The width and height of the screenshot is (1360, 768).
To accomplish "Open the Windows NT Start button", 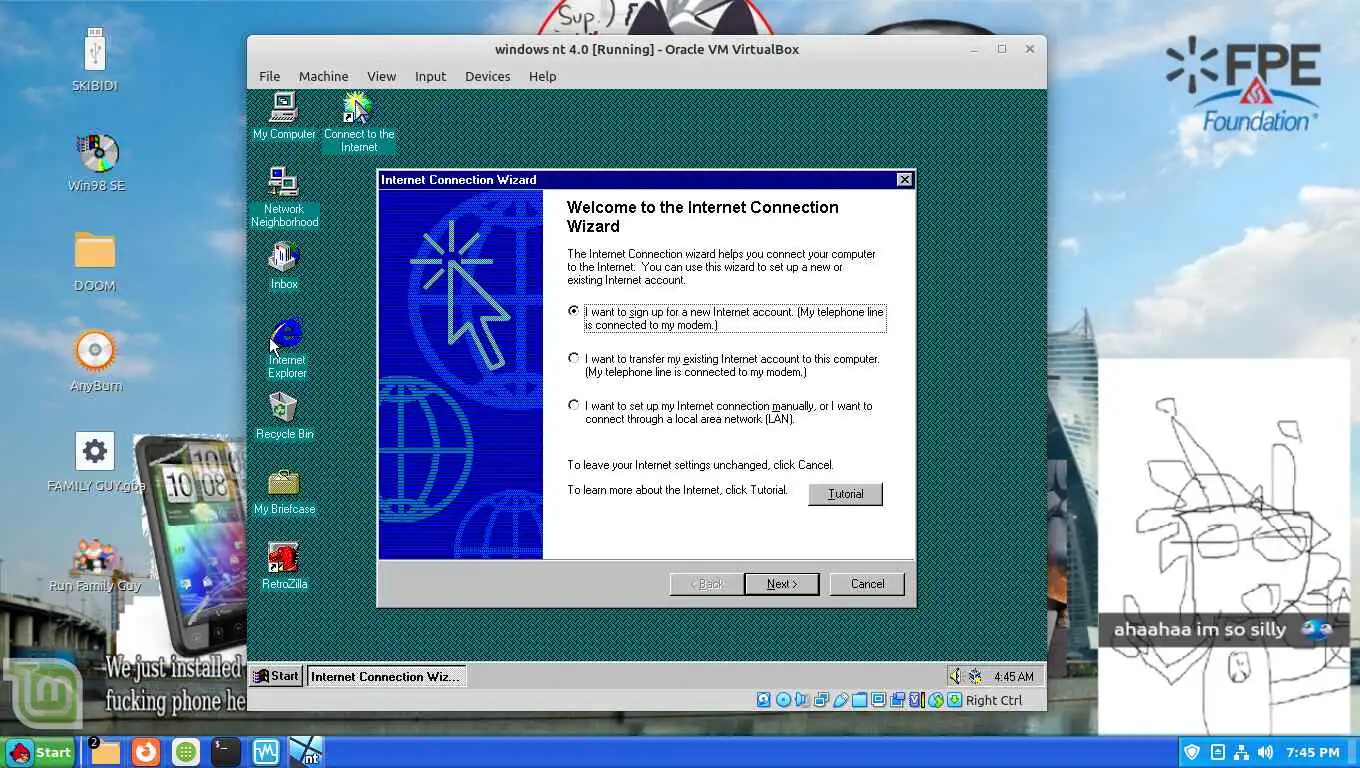I will pos(276,676).
